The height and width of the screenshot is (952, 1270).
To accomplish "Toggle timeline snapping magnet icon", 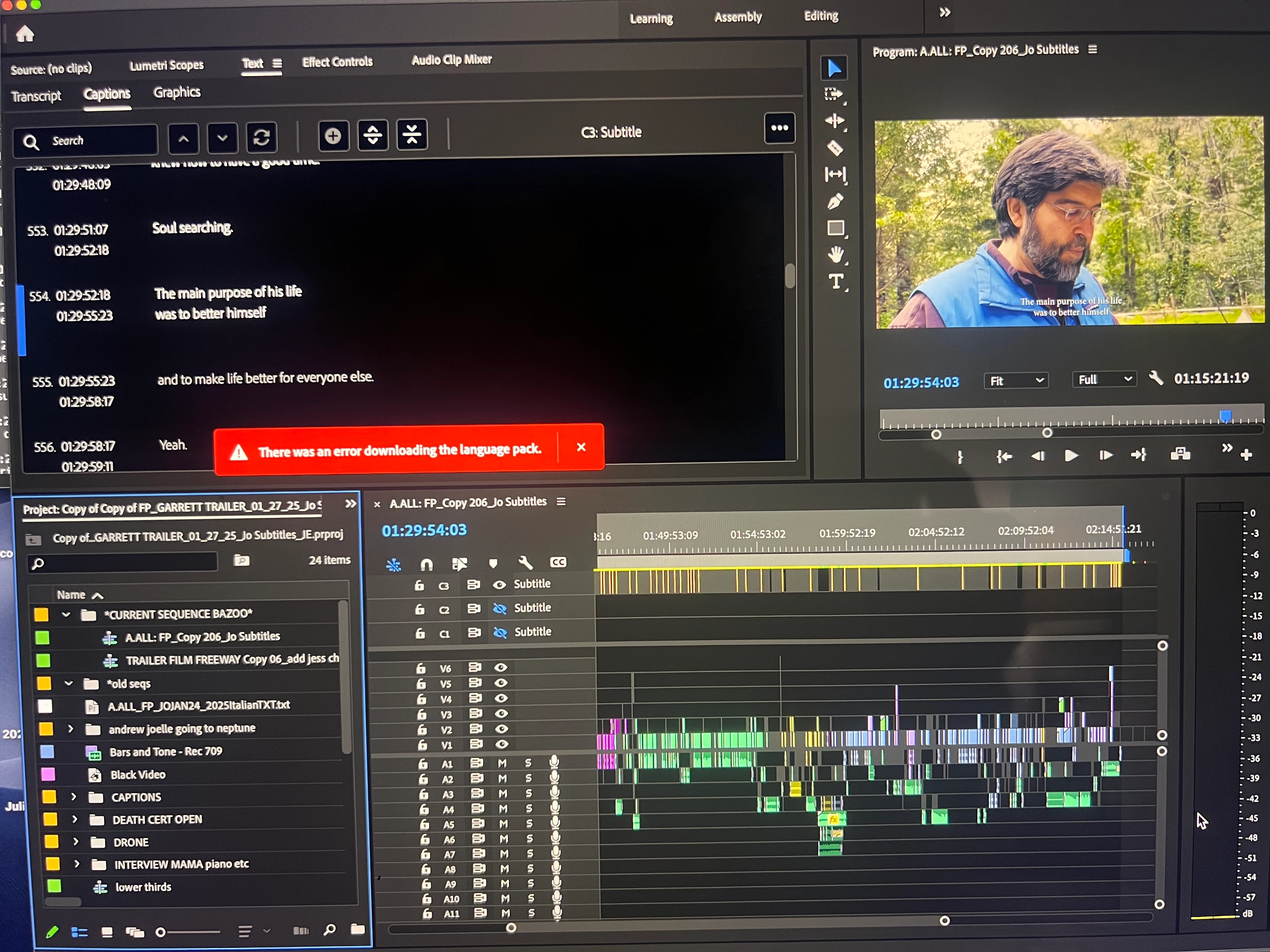I will tap(426, 565).
